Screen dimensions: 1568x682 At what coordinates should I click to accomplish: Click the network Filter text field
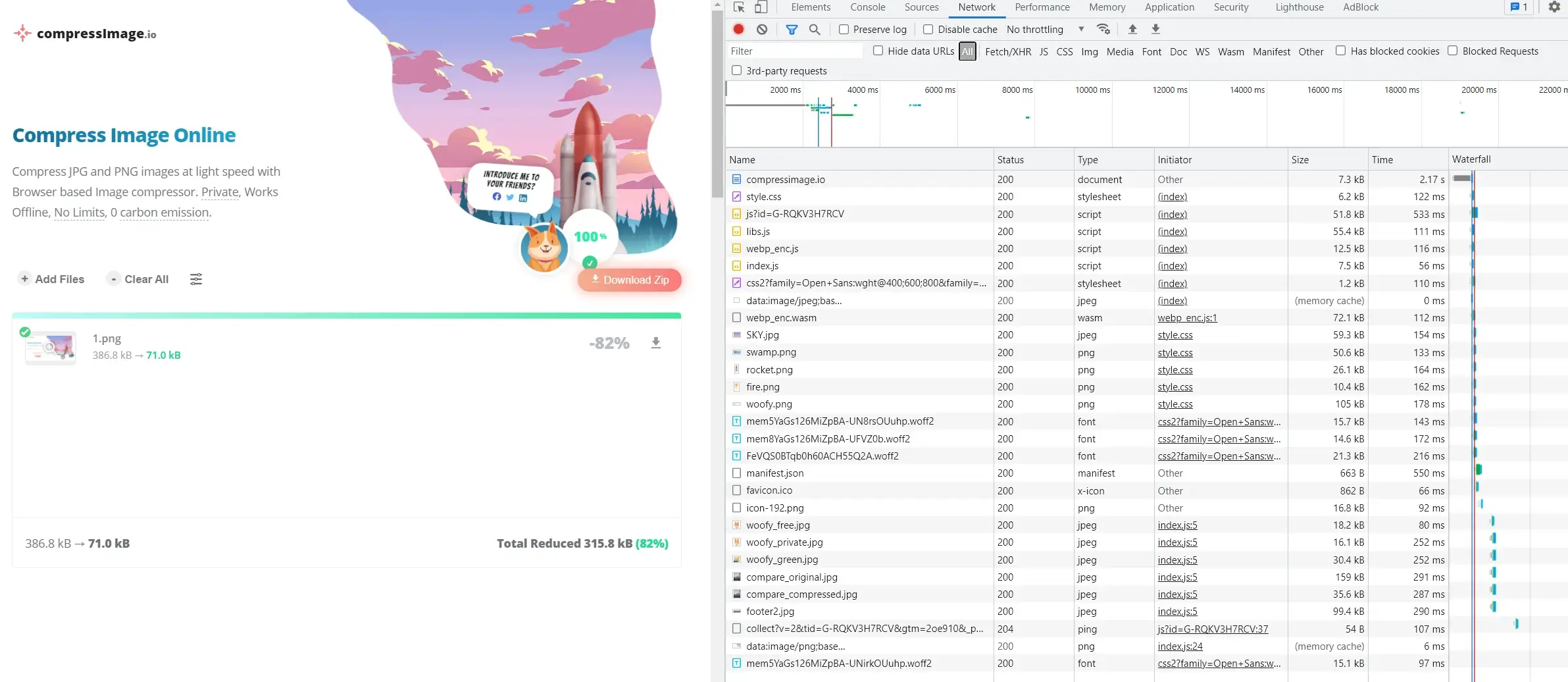click(x=794, y=51)
